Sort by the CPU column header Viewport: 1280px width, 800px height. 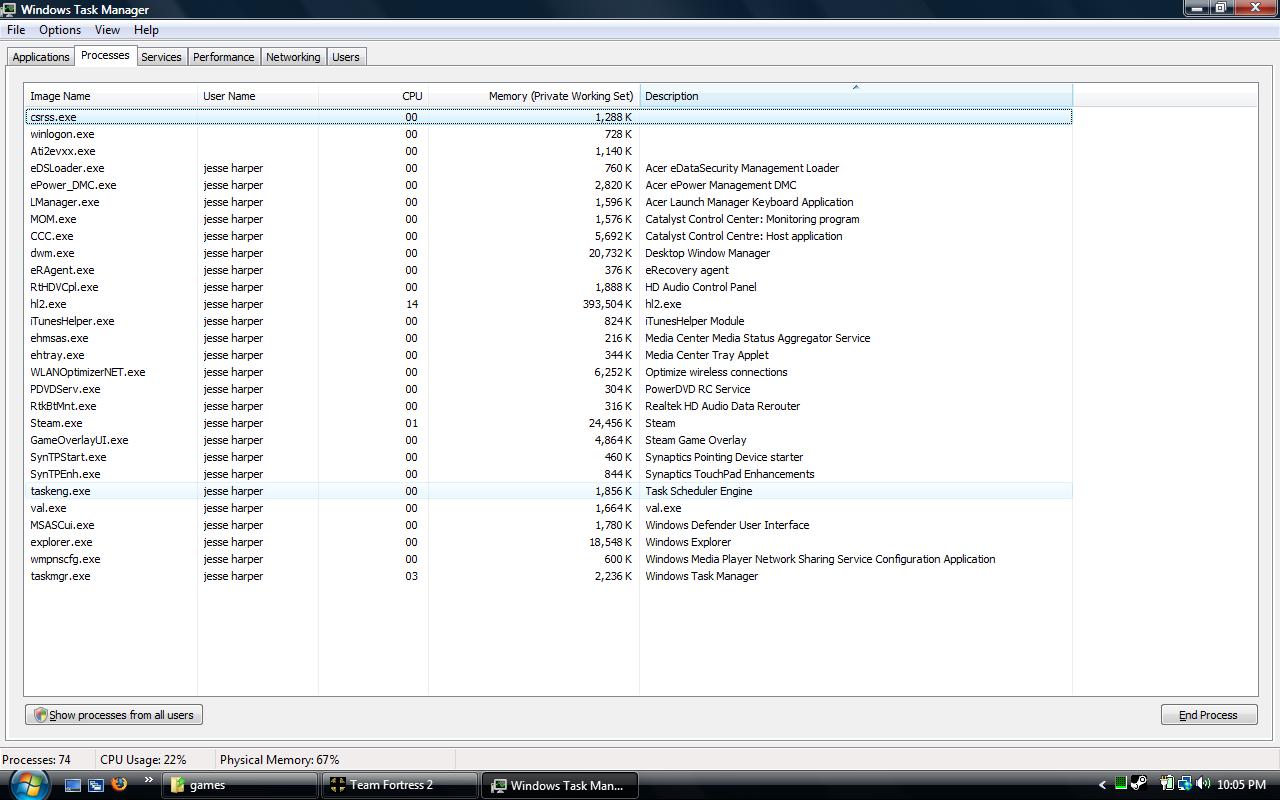click(373, 96)
